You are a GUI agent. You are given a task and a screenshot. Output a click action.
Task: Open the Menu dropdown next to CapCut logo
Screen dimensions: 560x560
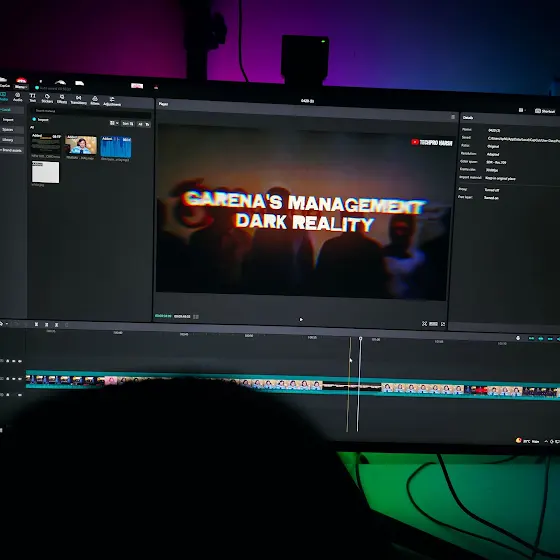21,86
